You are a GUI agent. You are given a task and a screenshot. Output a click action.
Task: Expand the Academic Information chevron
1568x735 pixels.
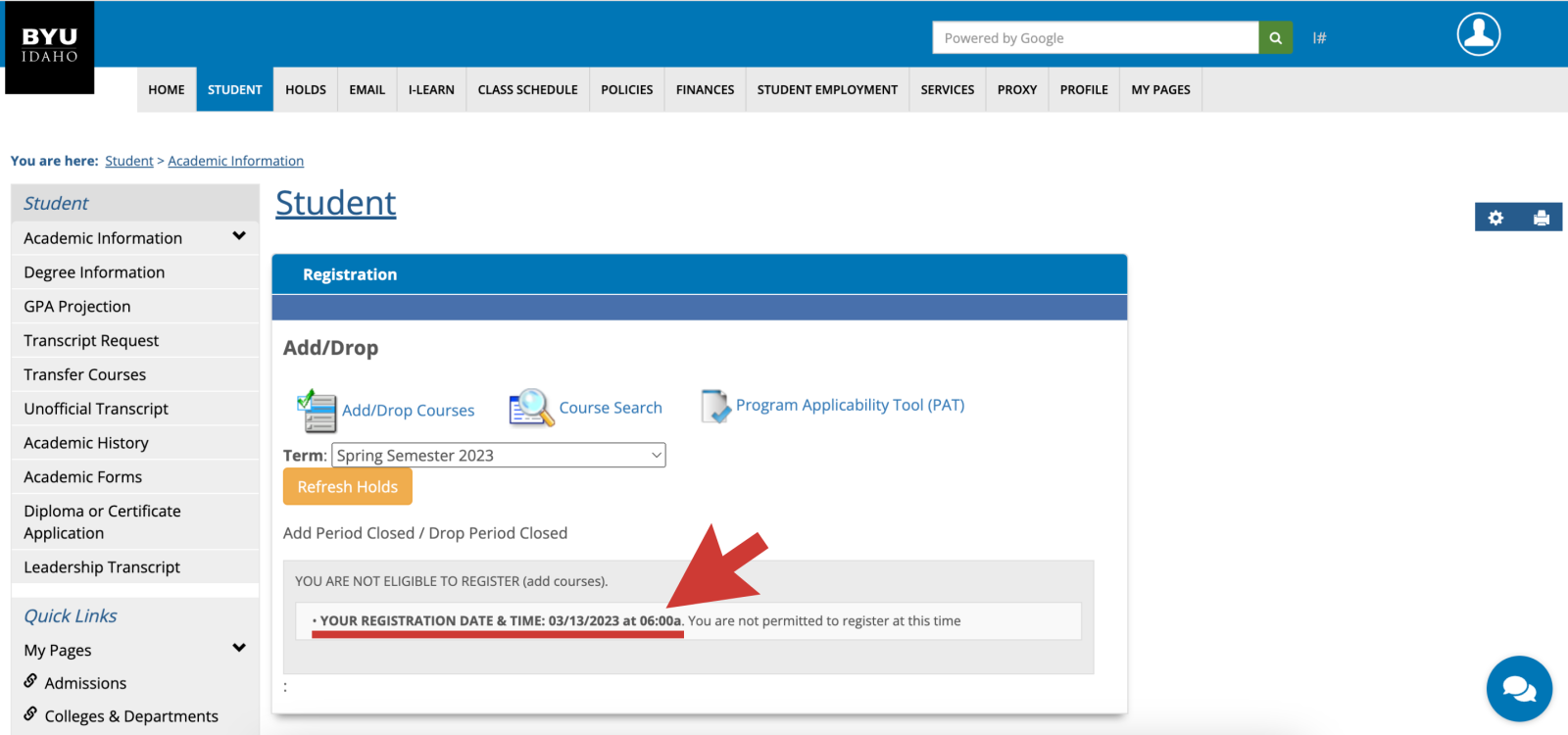point(239,236)
